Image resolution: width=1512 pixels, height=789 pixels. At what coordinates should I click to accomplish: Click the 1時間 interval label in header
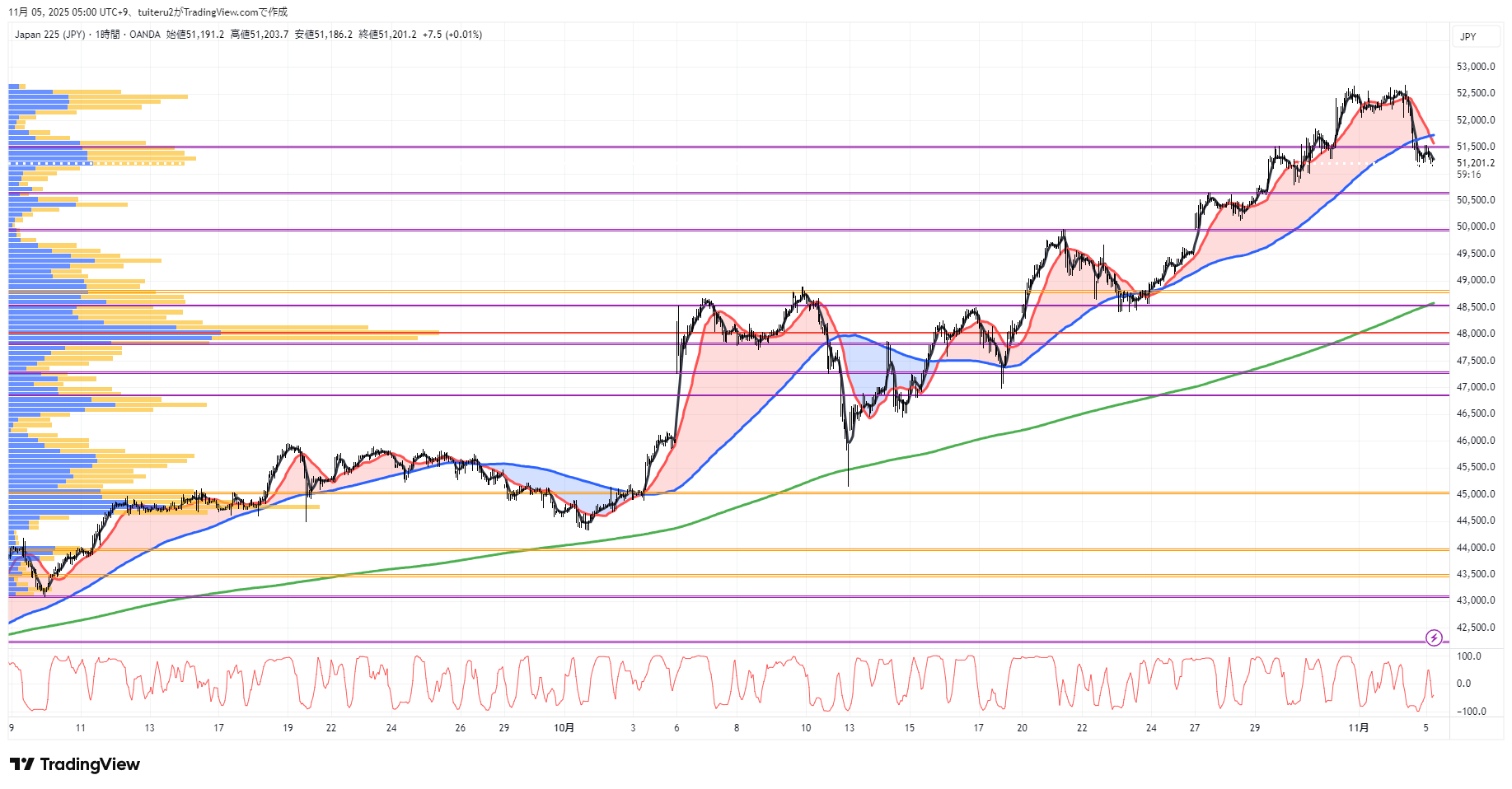107,35
